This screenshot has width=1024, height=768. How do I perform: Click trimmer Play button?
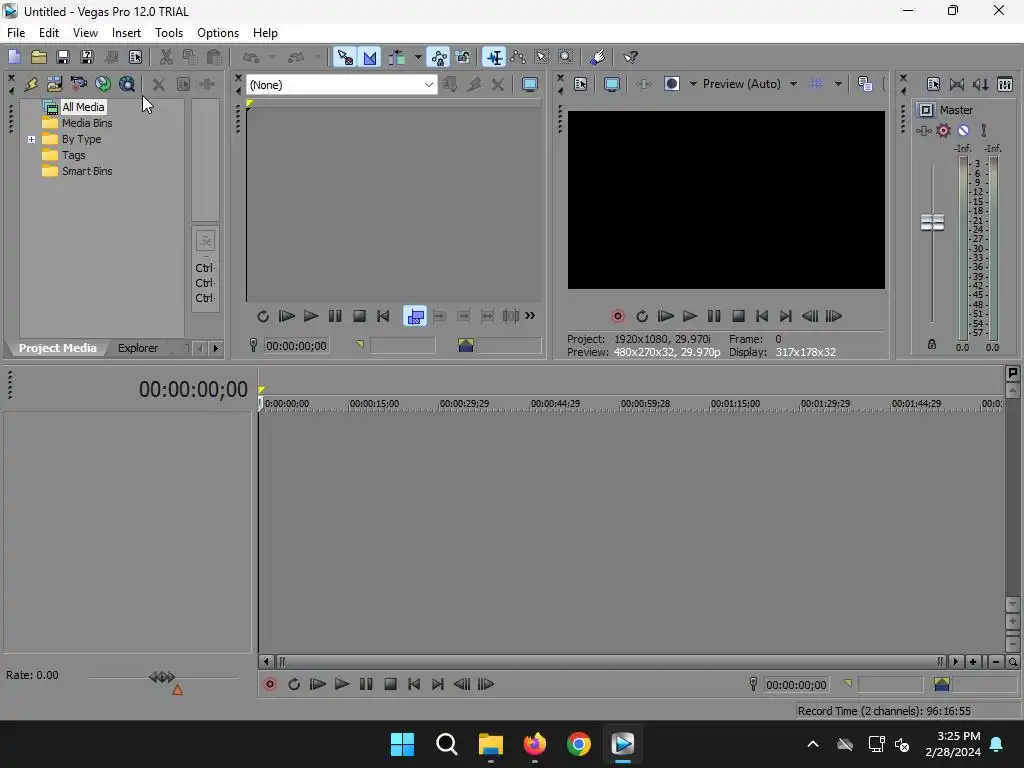click(311, 317)
